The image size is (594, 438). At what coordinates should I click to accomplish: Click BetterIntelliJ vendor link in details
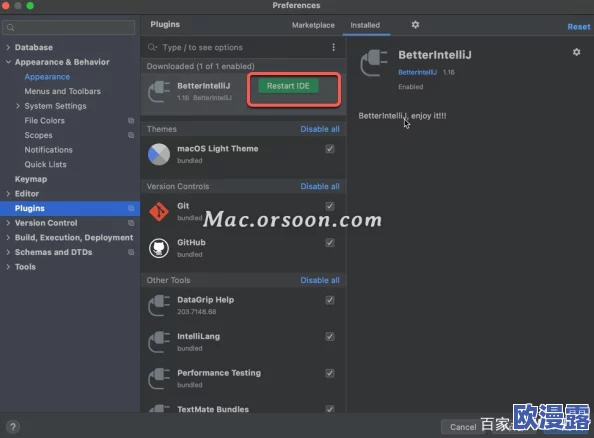(417, 72)
